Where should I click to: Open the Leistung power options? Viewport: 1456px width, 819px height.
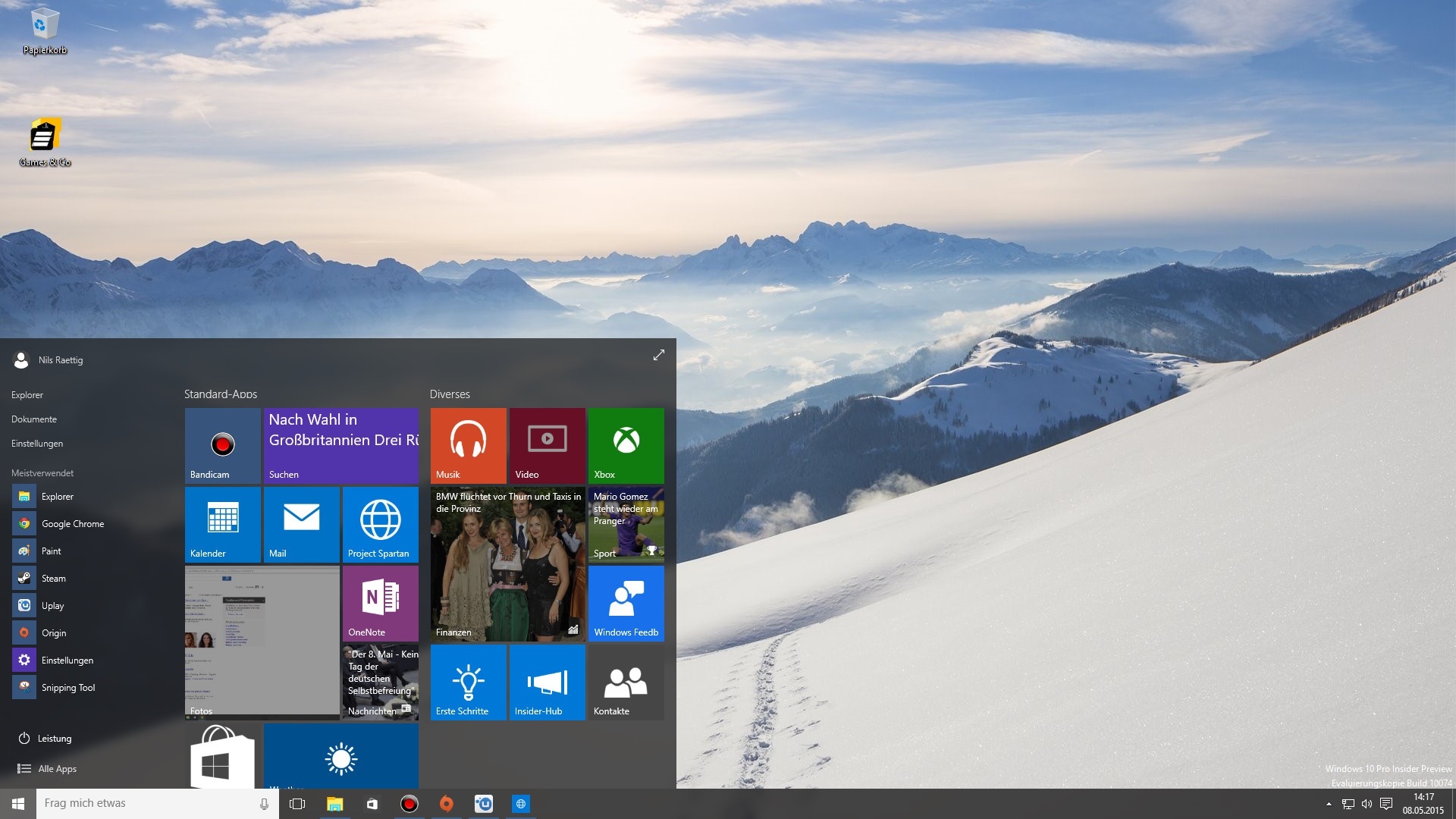click(x=45, y=739)
